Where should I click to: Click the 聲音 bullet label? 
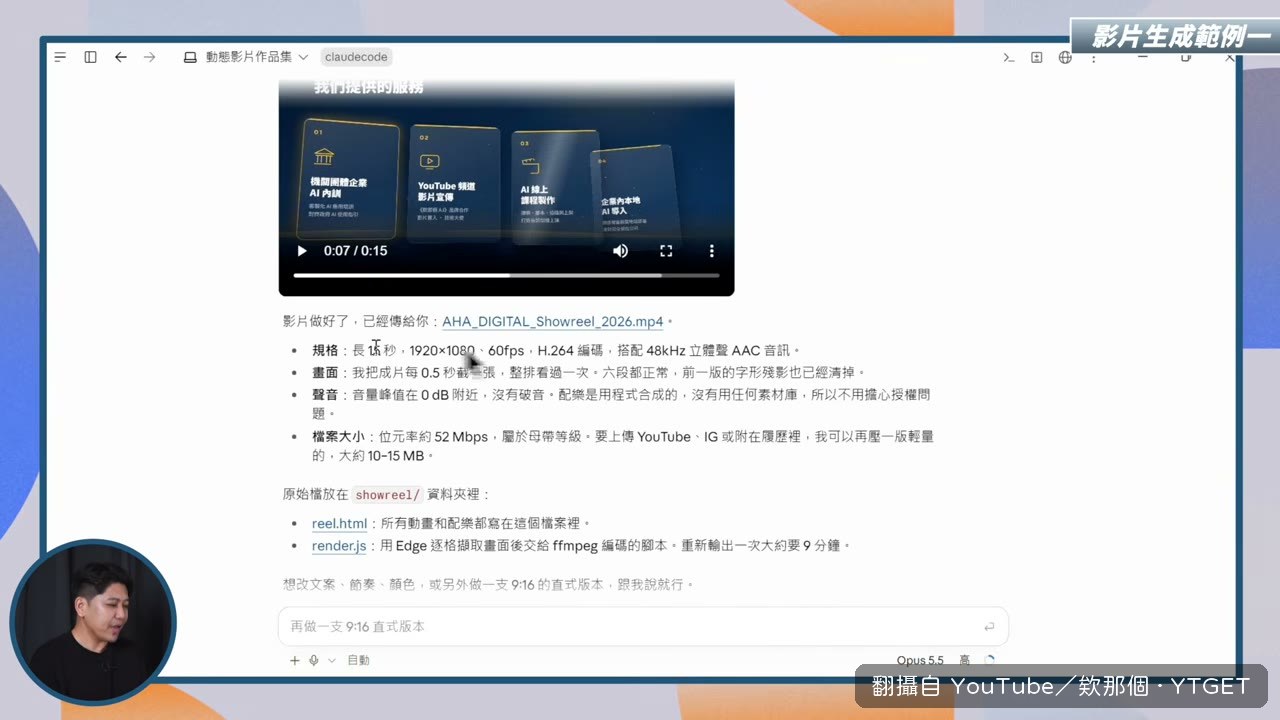click(325, 394)
